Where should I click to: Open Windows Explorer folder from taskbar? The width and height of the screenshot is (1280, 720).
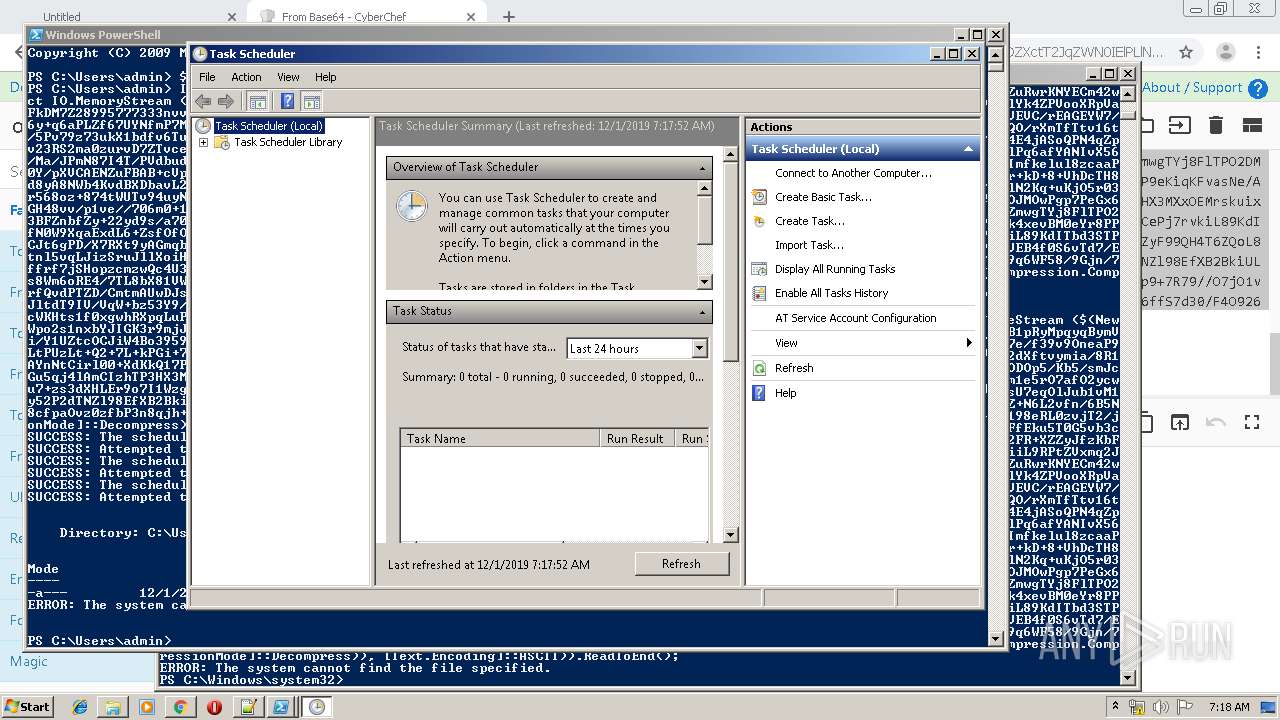(113, 707)
